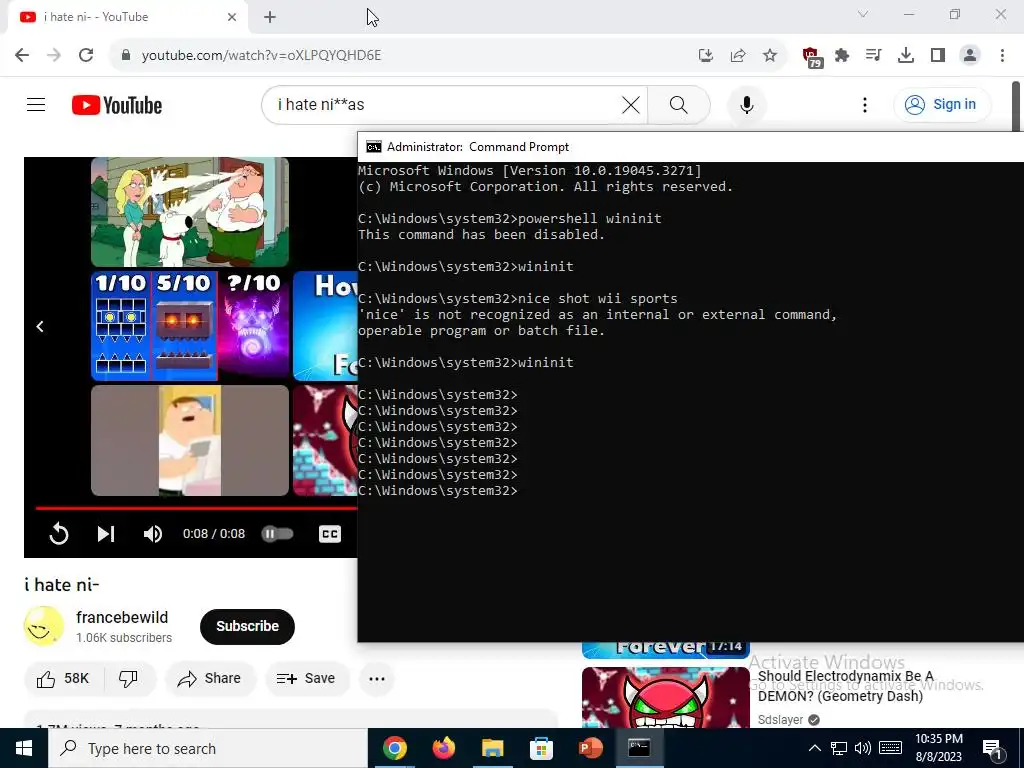
Task: Toggle the Chrome side panel
Action: 938,55
